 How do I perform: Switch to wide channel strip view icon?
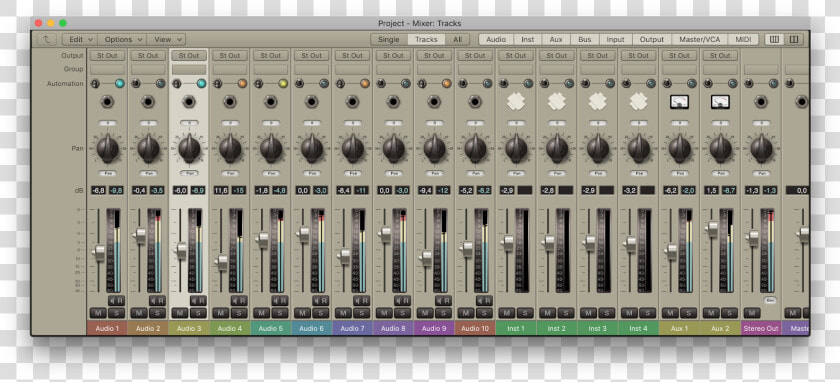[794, 39]
